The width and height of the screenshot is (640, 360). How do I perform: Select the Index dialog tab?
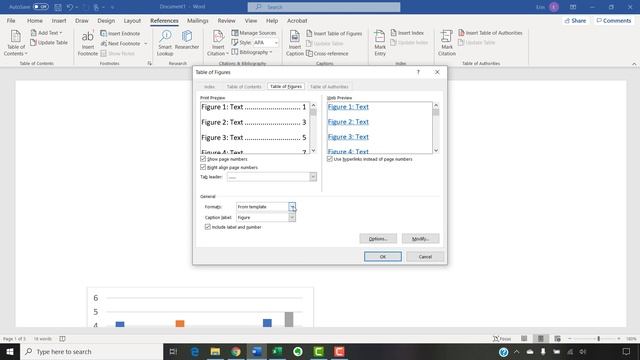coord(209,87)
